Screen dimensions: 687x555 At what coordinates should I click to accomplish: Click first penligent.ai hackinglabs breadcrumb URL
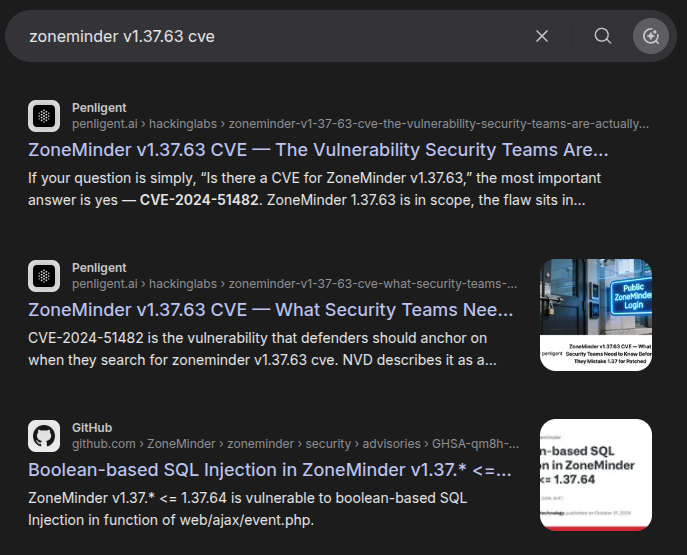[360, 124]
